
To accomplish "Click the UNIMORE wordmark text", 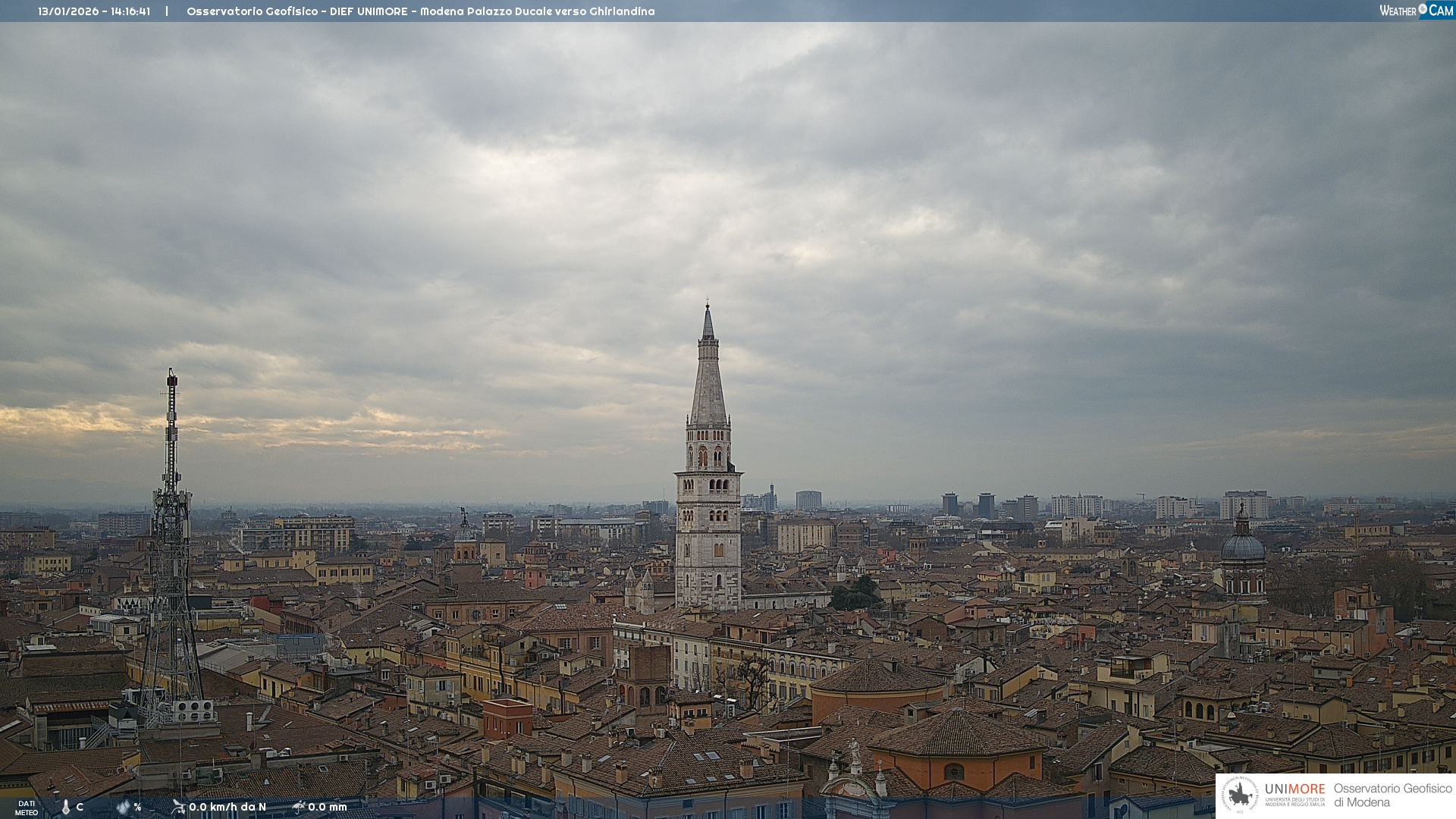I will coord(1294,789).
